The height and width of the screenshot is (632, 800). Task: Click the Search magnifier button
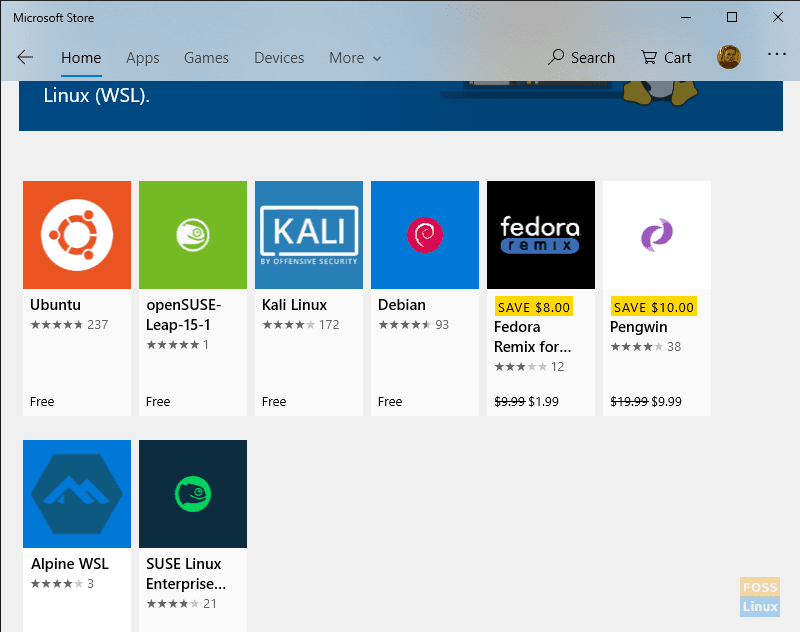(x=581, y=57)
